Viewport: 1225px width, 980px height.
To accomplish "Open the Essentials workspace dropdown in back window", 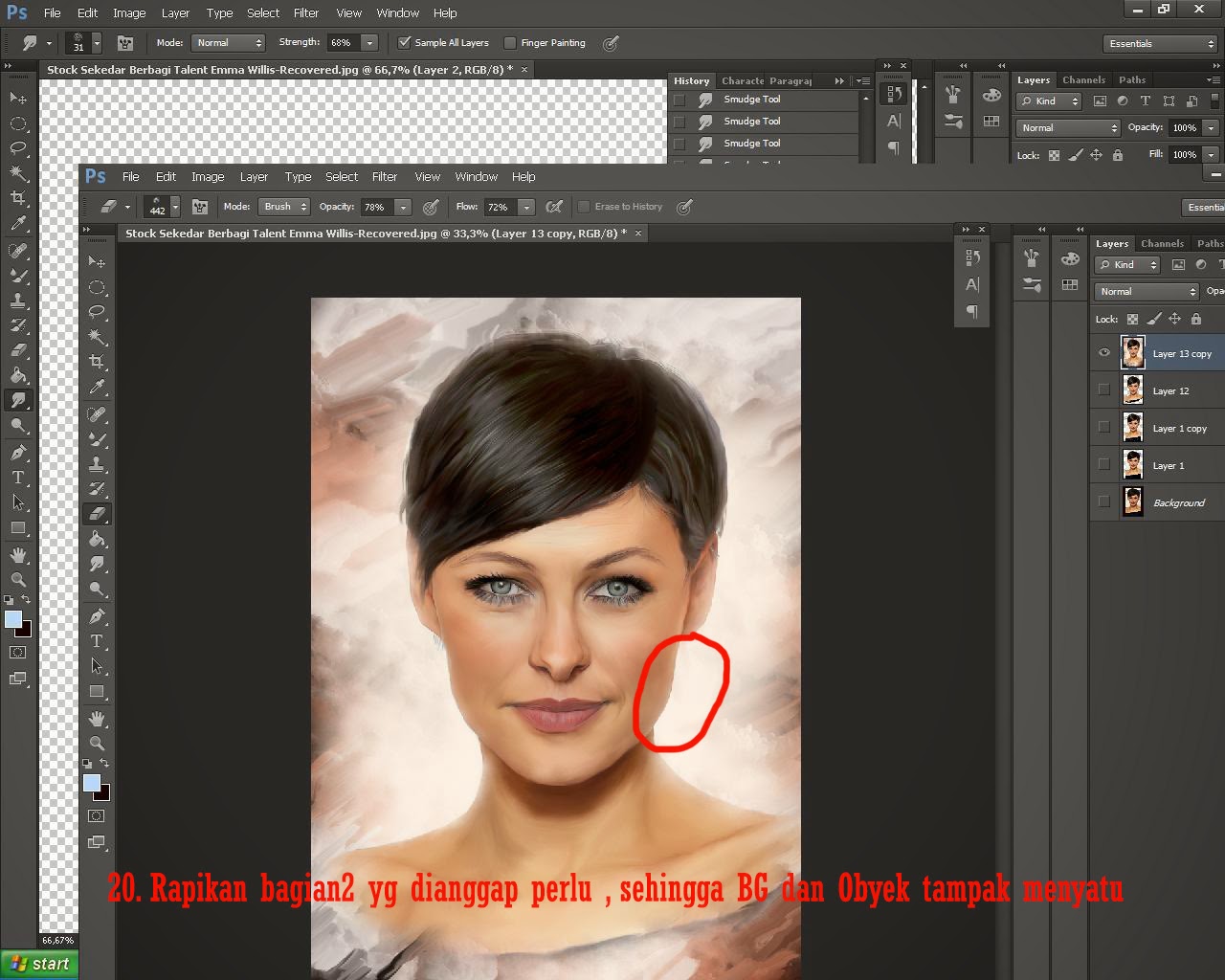I will point(1160,44).
